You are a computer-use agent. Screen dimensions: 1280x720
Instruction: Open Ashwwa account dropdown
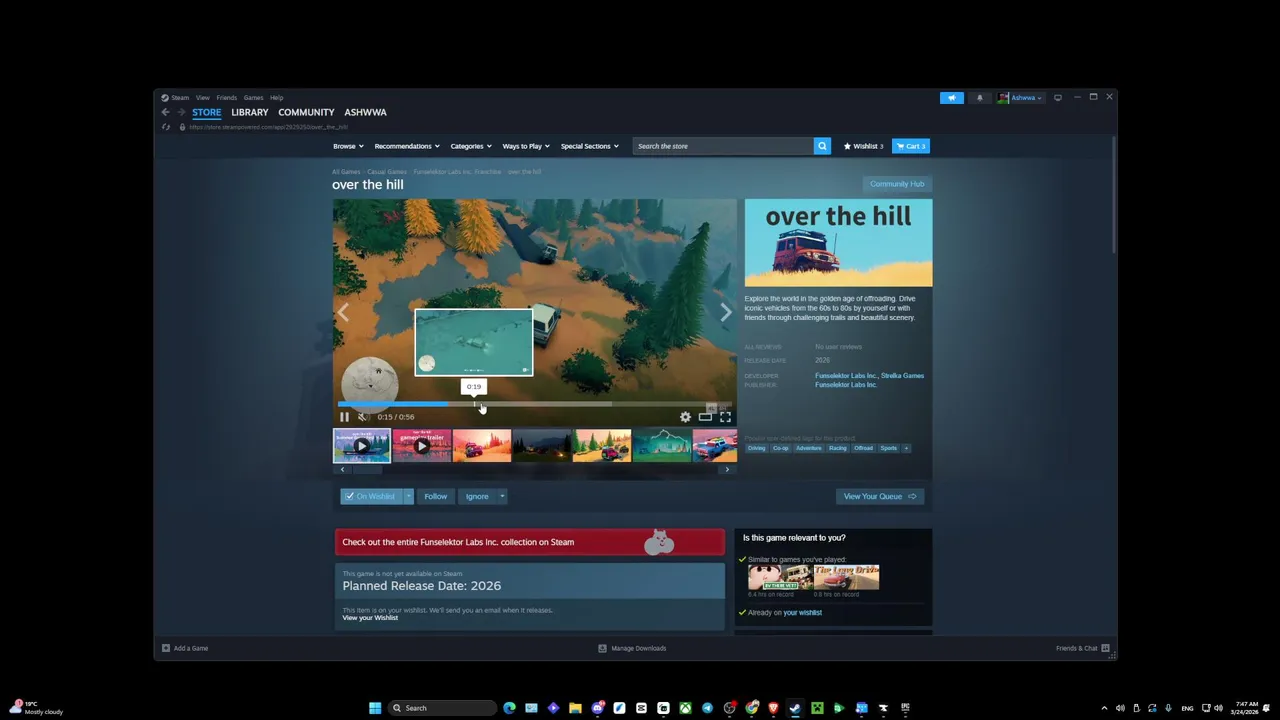tap(1020, 97)
